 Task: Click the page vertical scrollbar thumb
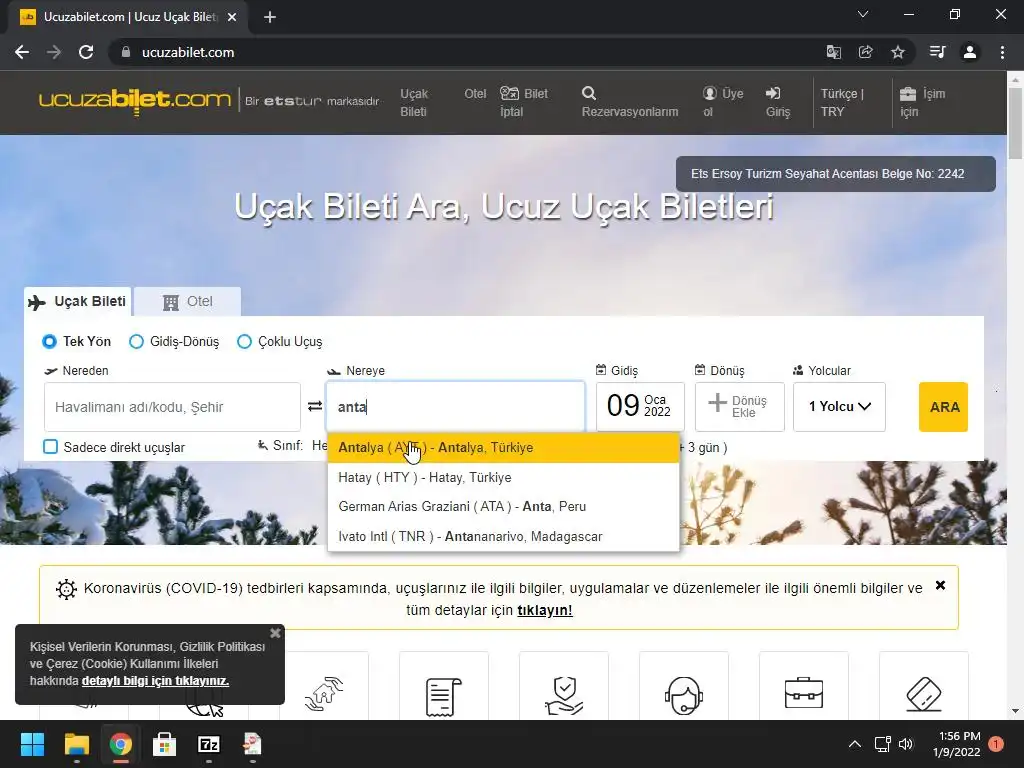(x=1015, y=125)
